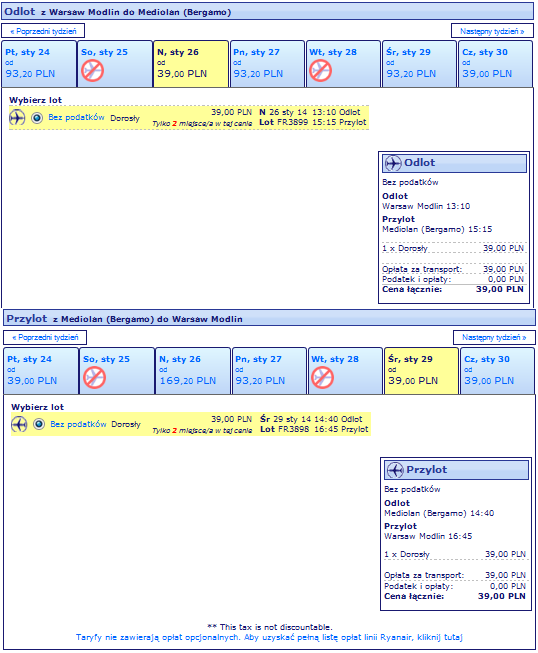The width and height of the screenshot is (538, 653).
Task: Open the Bez podatków link in the FR3899 row
Action: tap(76, 117)
